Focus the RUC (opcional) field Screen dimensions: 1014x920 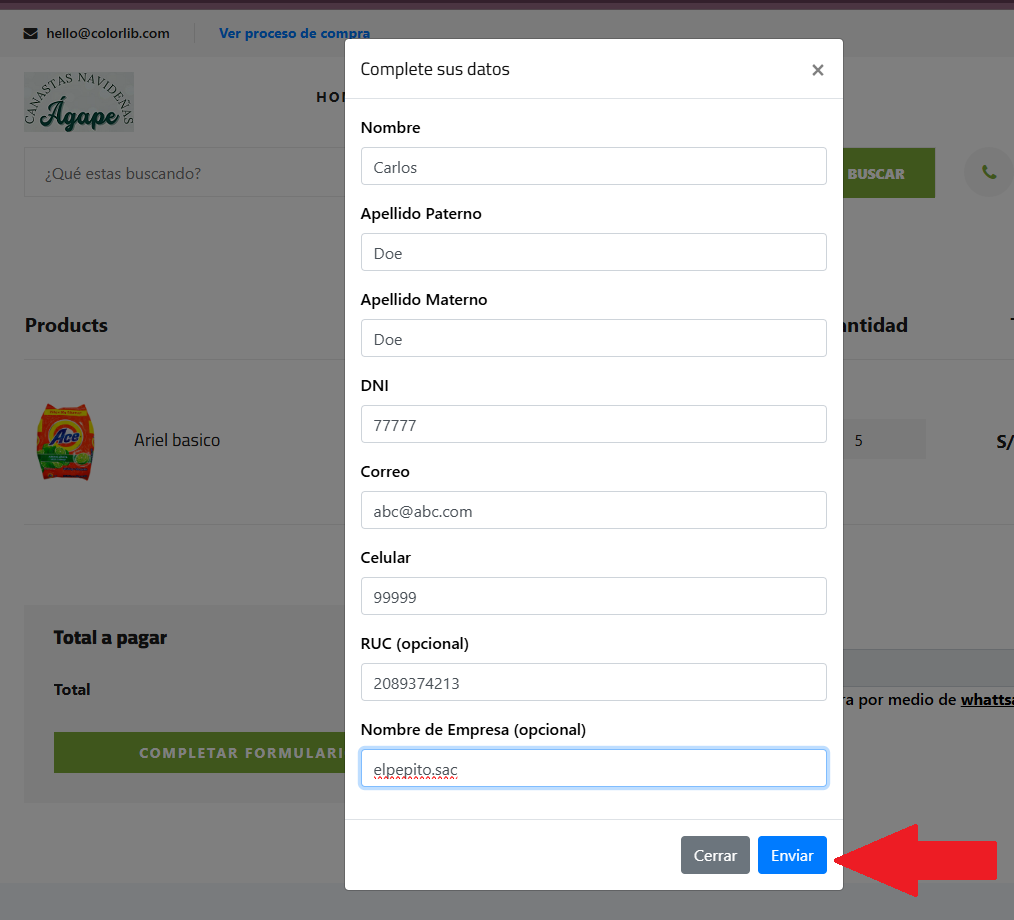pos(593,683)
